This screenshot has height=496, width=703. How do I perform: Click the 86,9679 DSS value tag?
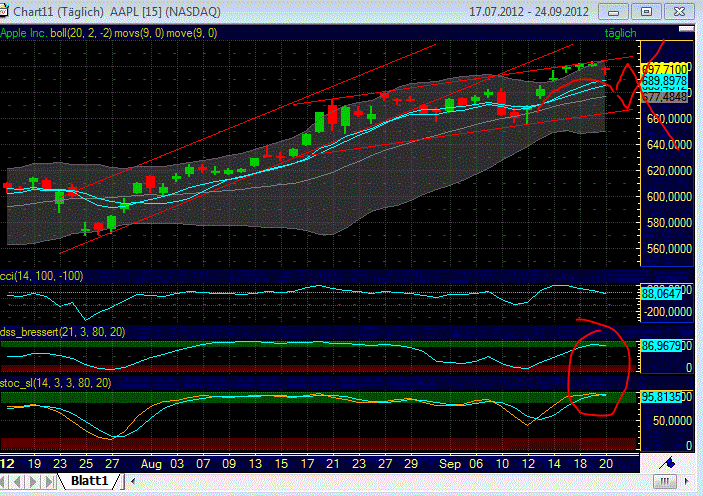click(x=661, y=346)
